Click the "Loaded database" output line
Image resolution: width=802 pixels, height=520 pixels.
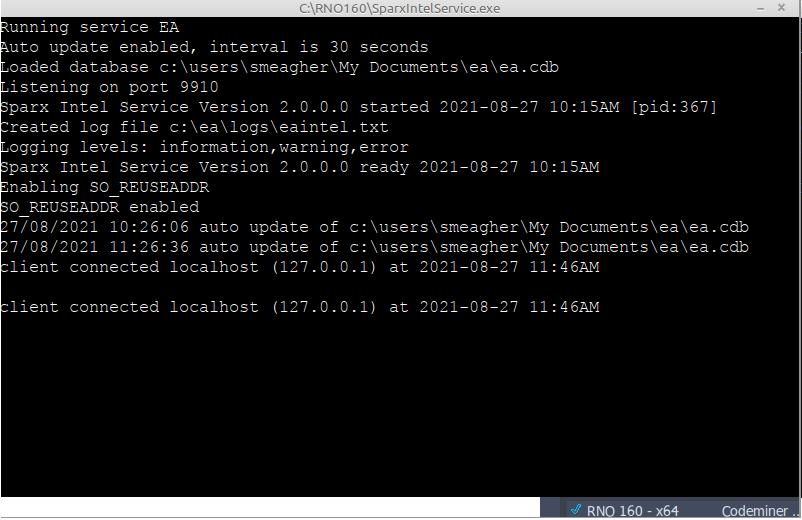pyautogui.click(x=279, y=67)
